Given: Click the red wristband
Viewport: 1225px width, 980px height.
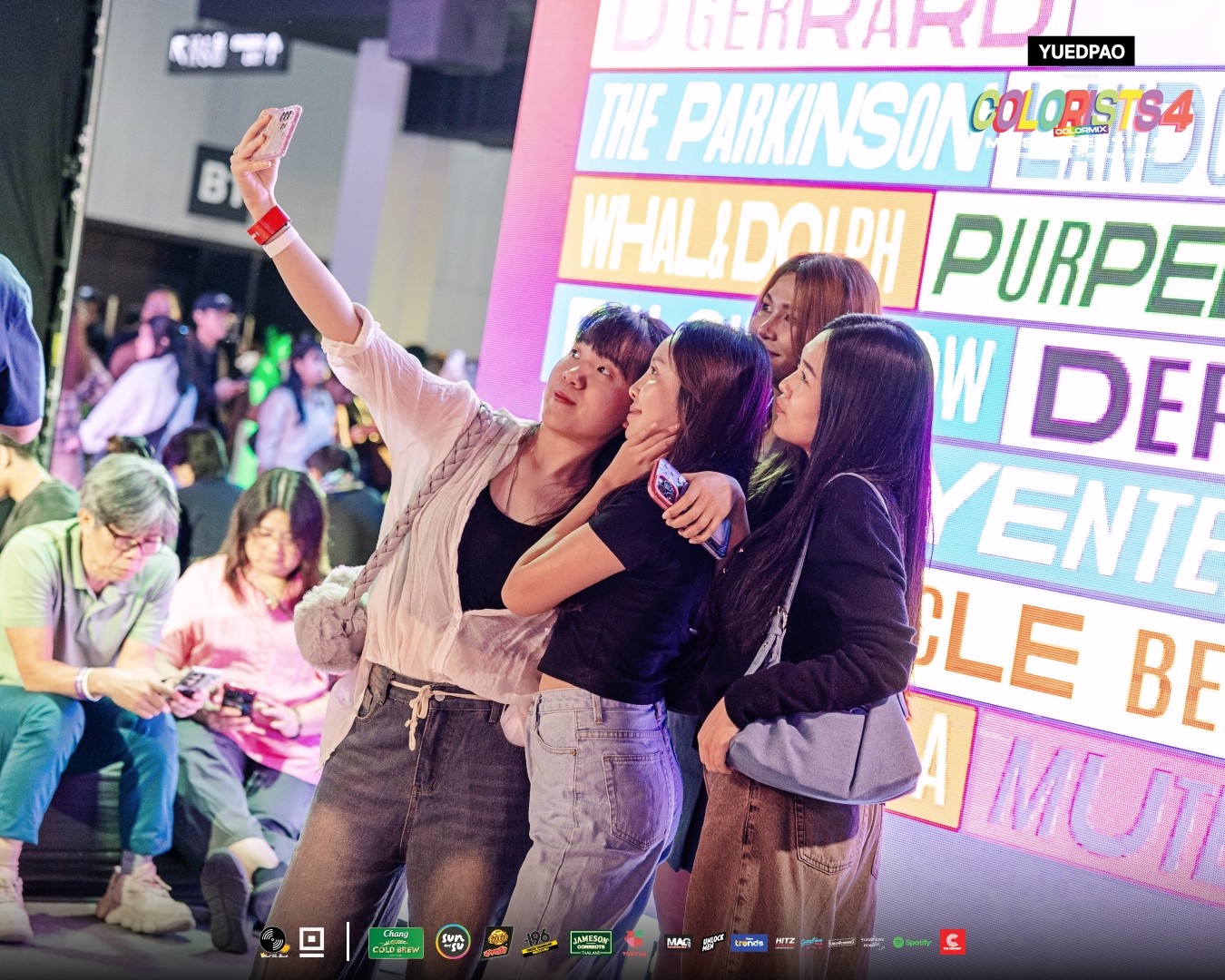Looking at the screenshot, I should tap(269, 224).
